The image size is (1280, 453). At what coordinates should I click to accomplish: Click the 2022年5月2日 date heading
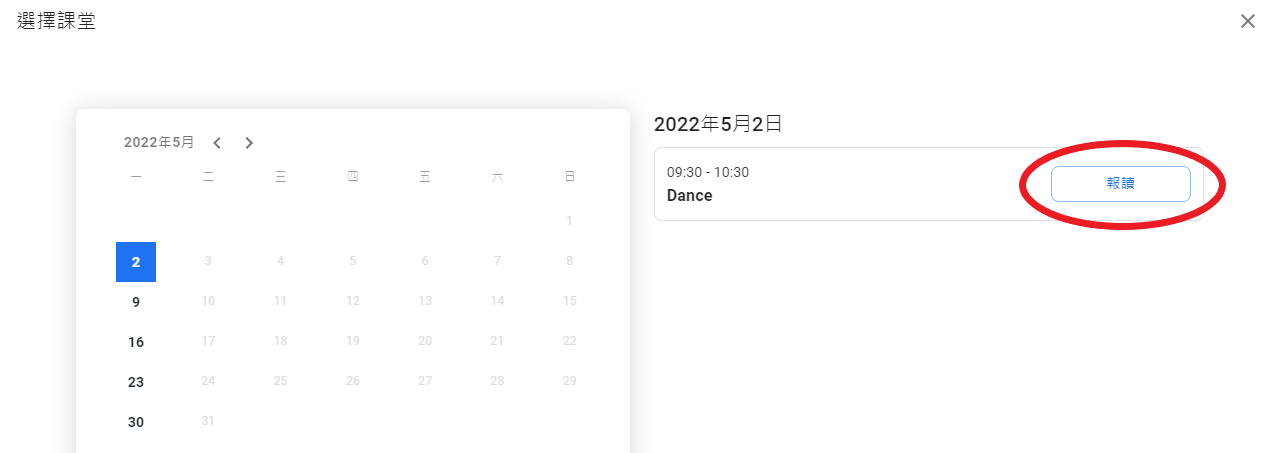coord(717,124)
